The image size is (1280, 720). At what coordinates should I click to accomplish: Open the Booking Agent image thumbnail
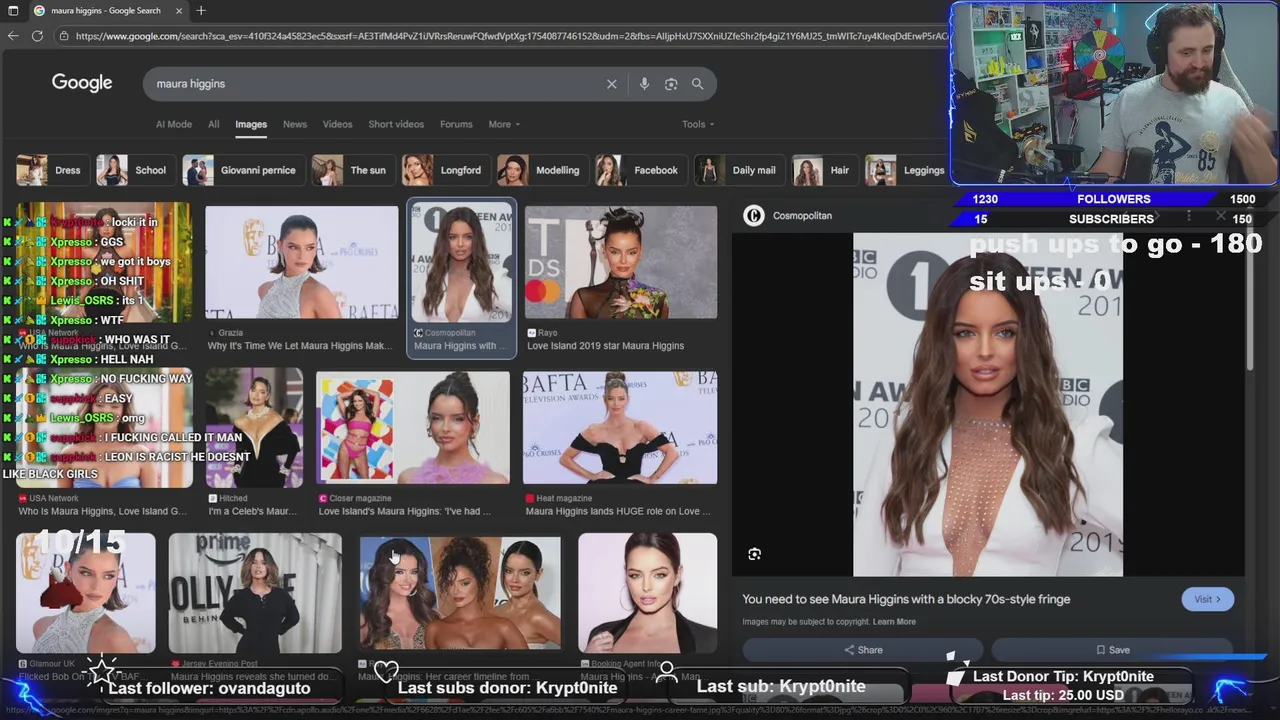(x=647, y=593)
